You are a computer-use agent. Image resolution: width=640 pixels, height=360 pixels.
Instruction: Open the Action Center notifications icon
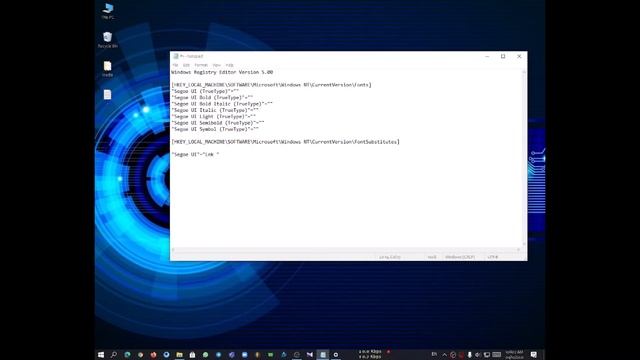tap(533, 355)
